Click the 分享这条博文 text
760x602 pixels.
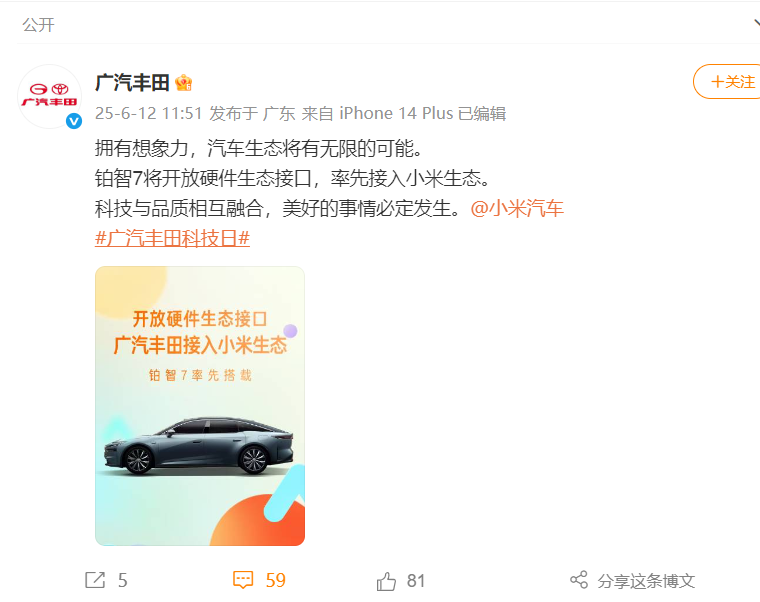(646, 581)
